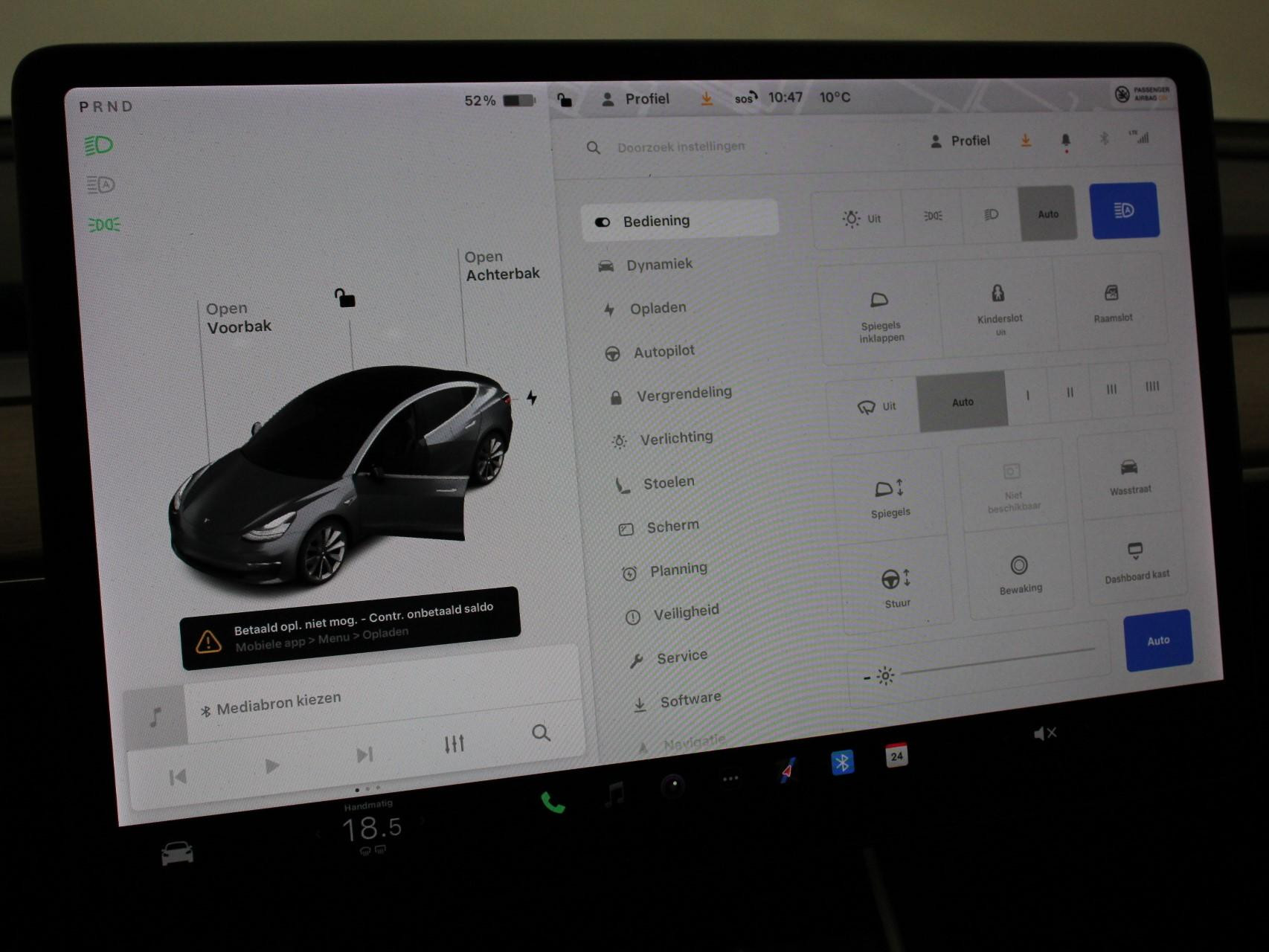Set headlights to Auto
1269x952 pixels.
[1048, 213]
